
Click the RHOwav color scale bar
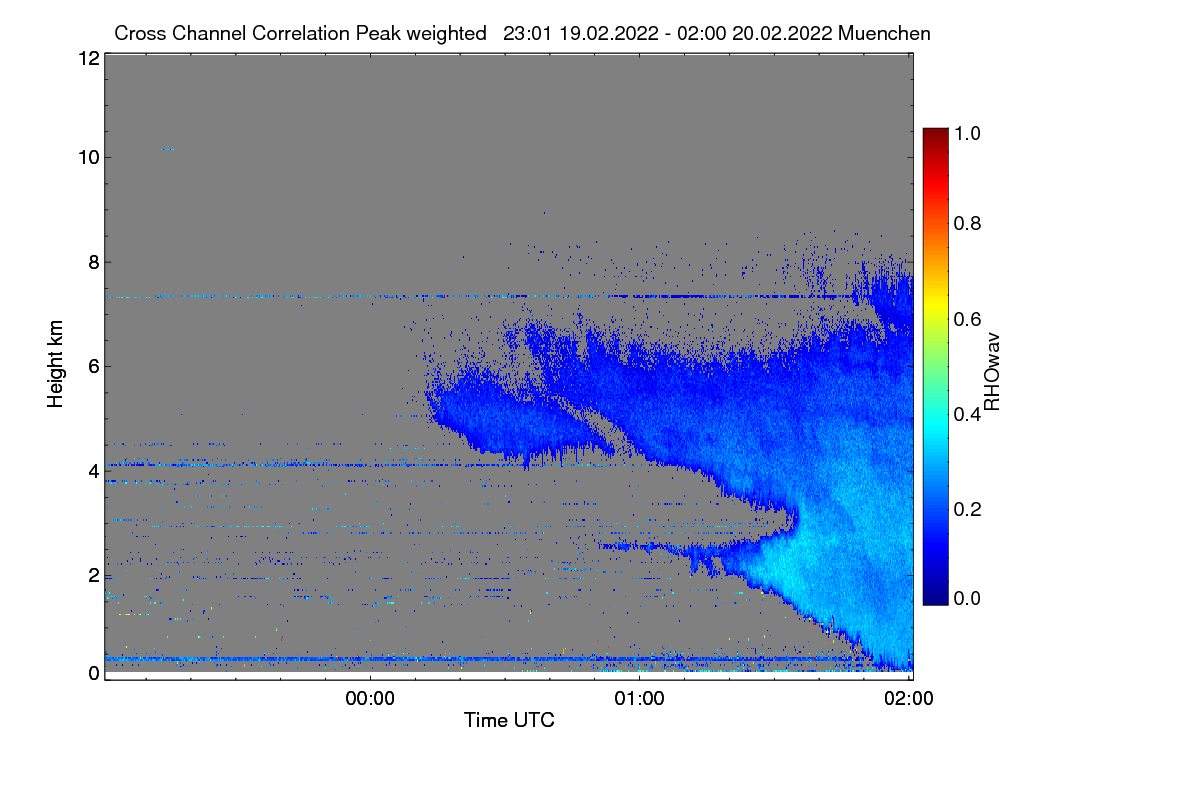coord(935,366)
